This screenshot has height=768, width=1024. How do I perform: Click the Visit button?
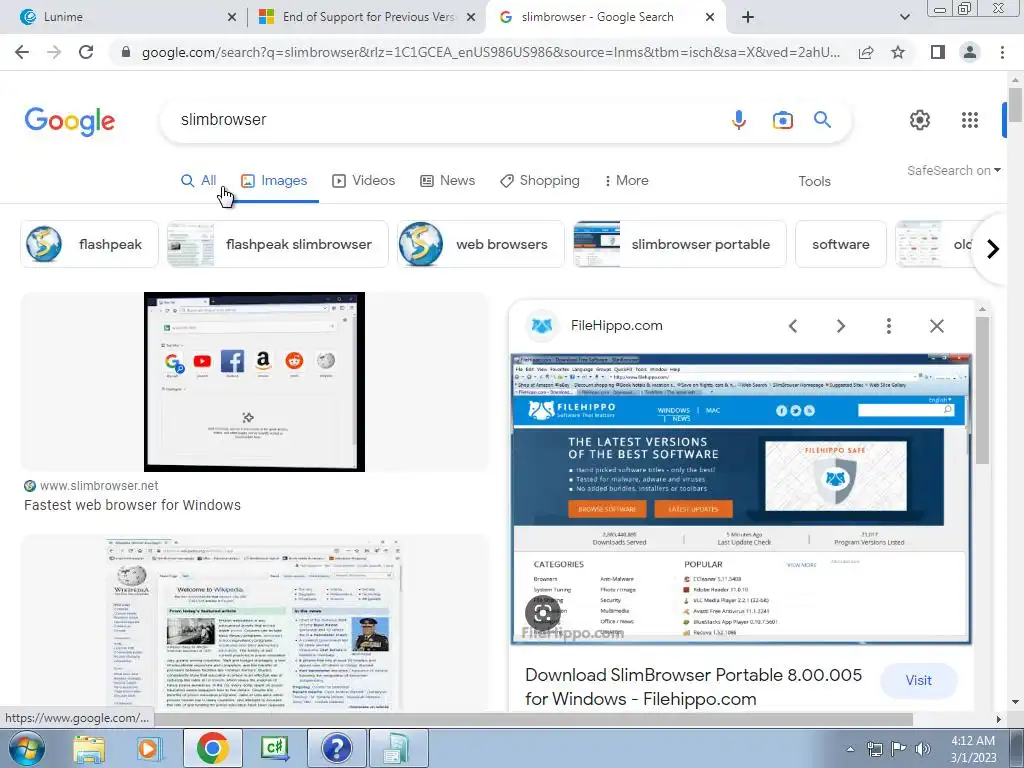coord(918,680)
